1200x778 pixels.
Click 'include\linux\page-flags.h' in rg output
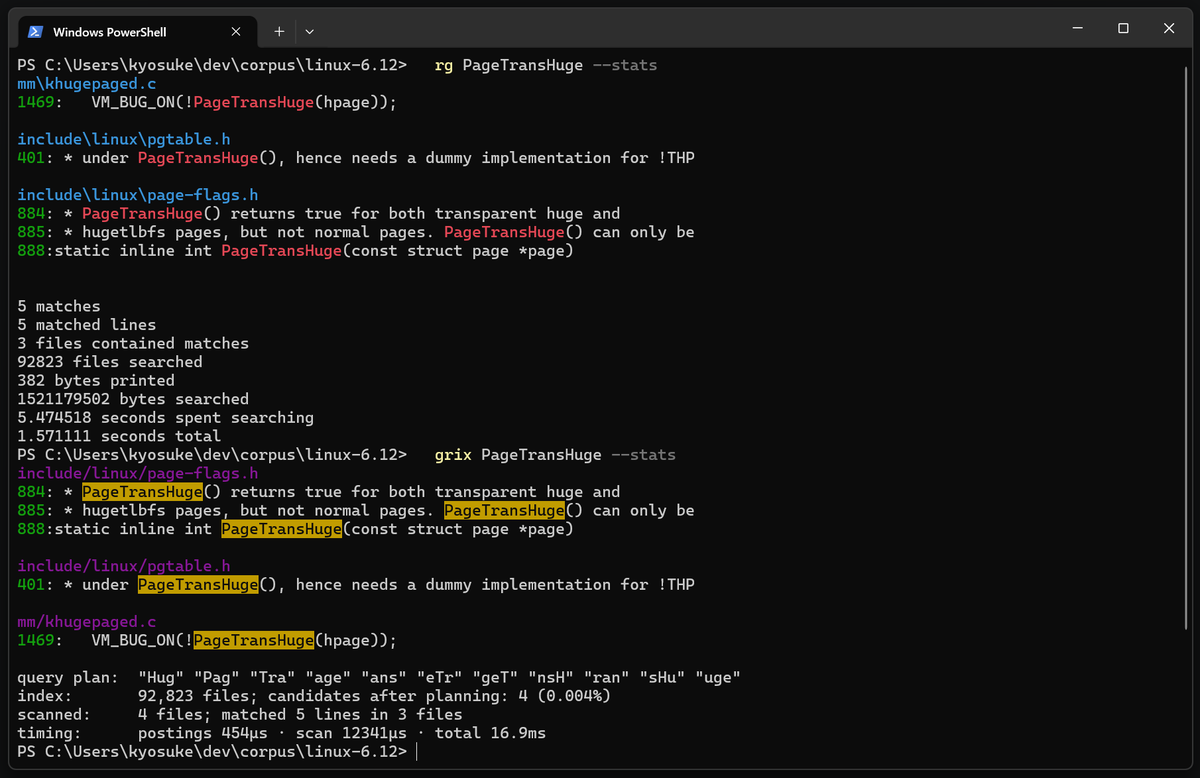click(138, 195)
